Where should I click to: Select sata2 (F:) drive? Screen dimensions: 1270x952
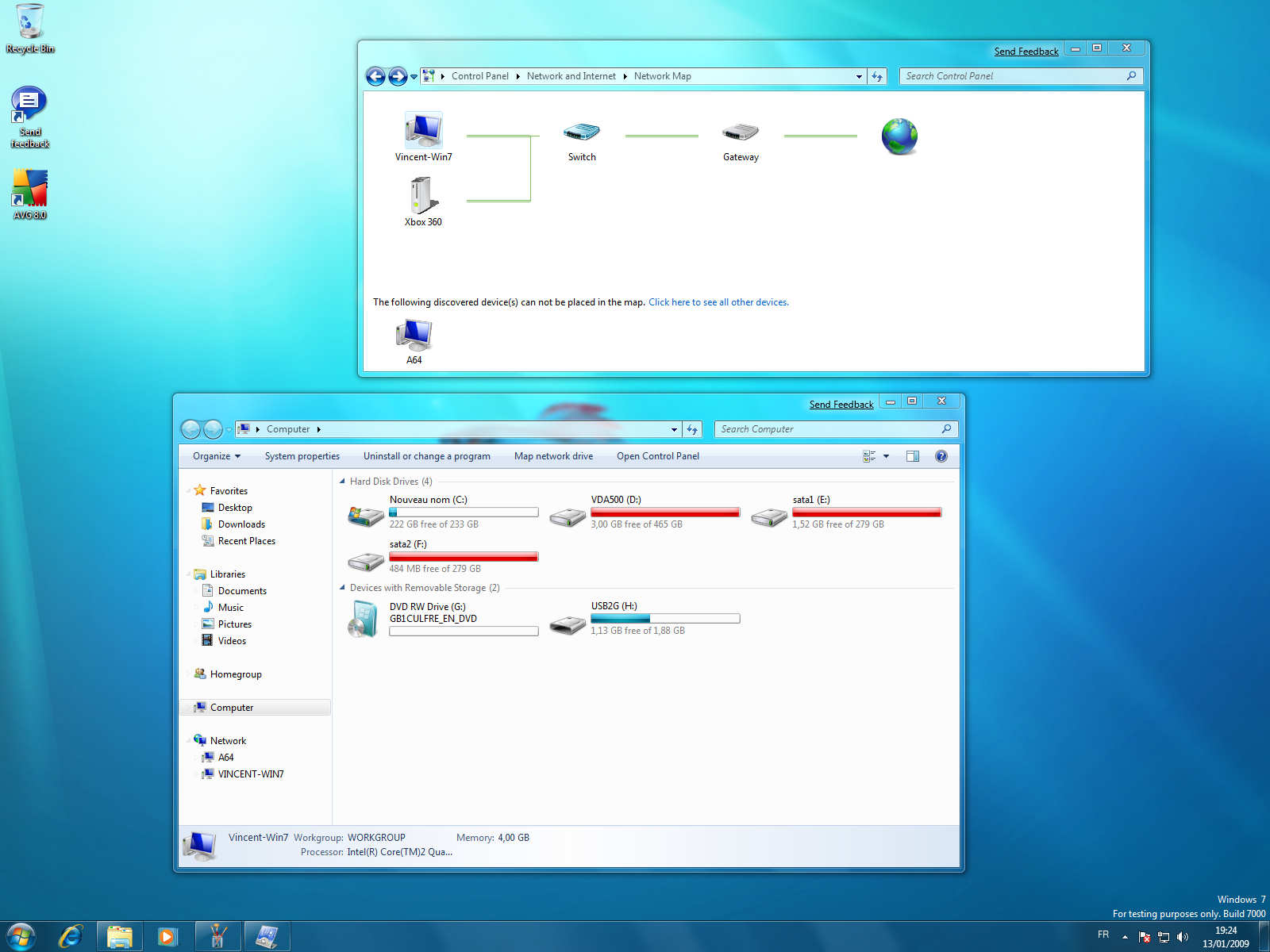pos(443,556)
